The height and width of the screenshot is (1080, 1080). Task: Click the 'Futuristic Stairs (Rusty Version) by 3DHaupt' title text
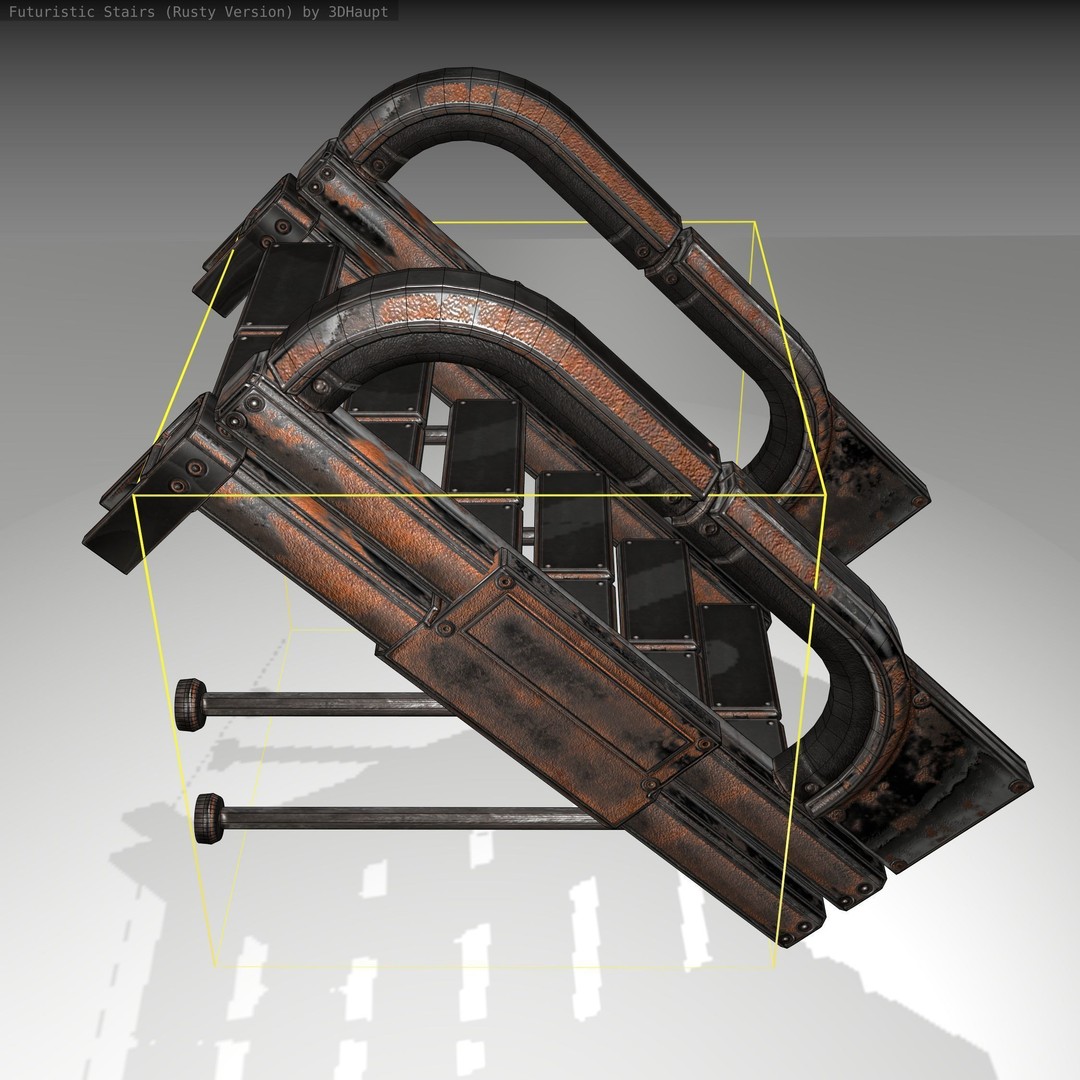tap(198, 12)
